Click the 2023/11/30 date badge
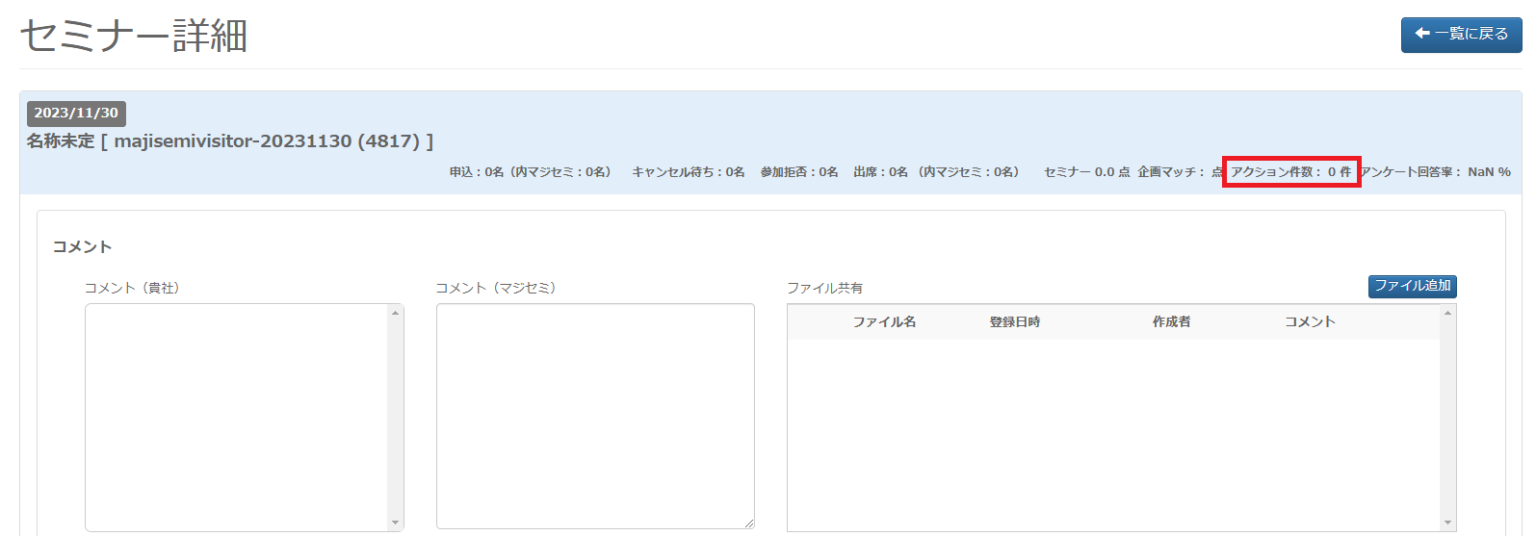Viewport: 1536px width, 536px height. pyautogui.click(x=76, y=113)
